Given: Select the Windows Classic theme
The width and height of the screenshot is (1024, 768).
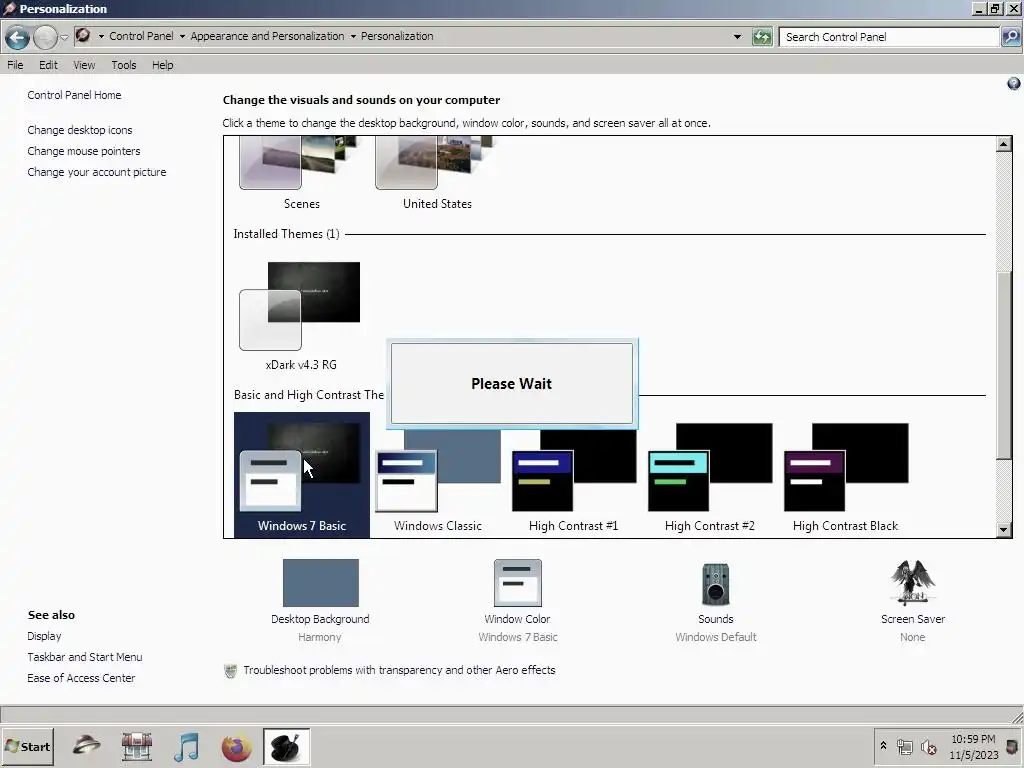Looking at the screenshot, I should [x=438, y=479].
